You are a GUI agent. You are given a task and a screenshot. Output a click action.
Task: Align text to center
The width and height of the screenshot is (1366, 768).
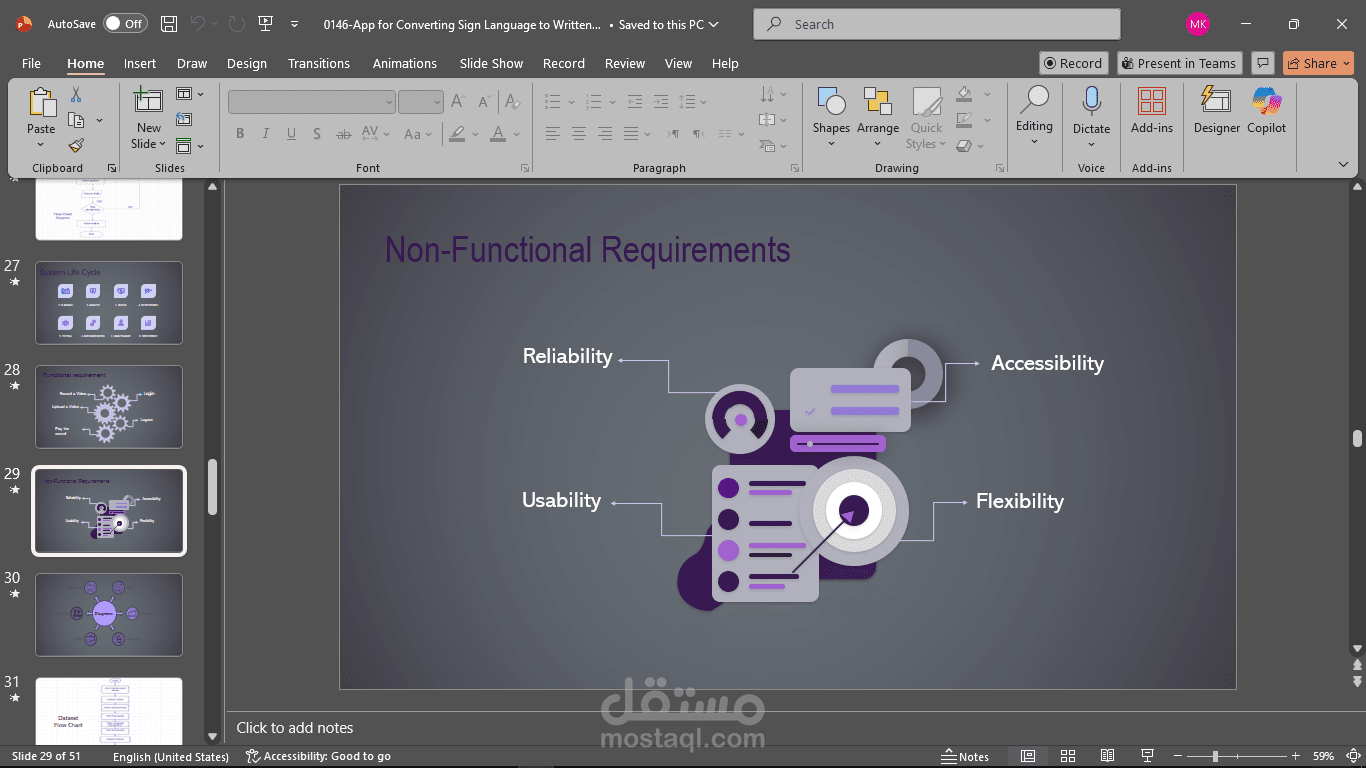[x=579, y=133]
